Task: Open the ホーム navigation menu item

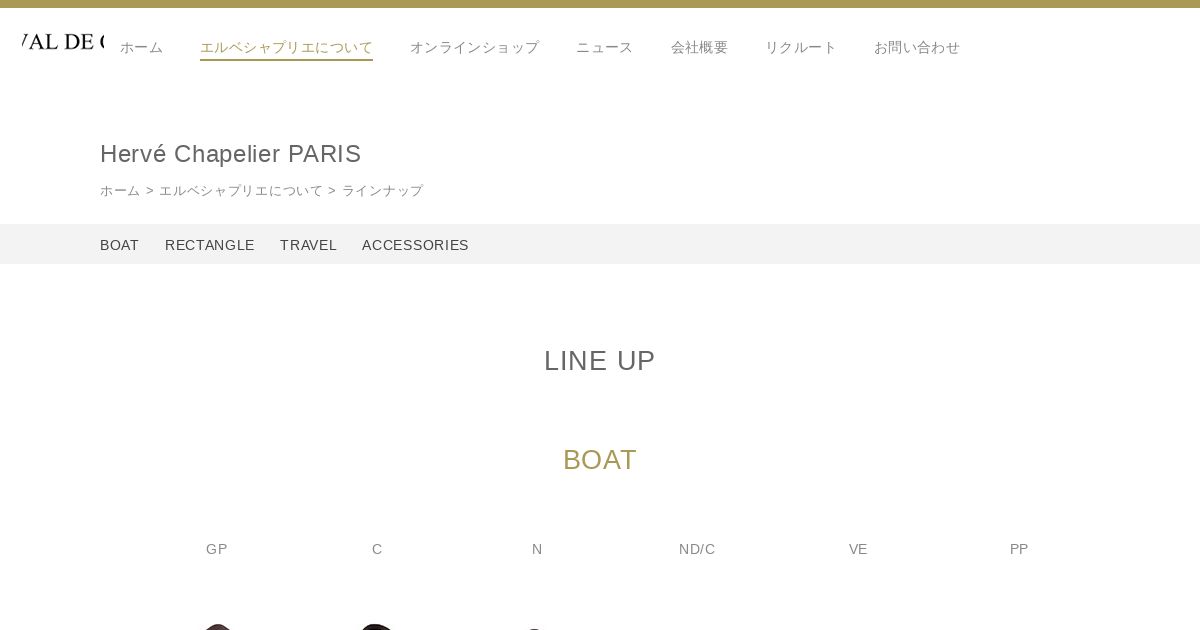Action: (x=141, y=47)
